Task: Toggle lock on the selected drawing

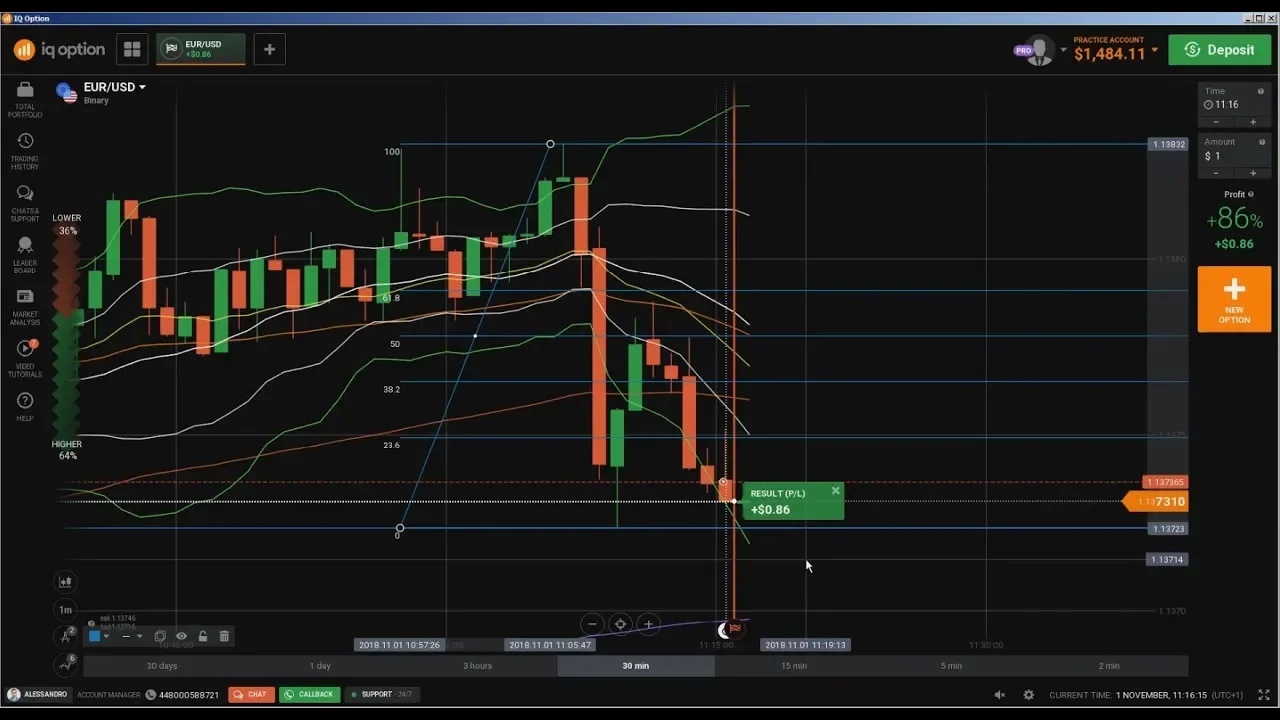Action: (203, 636)
